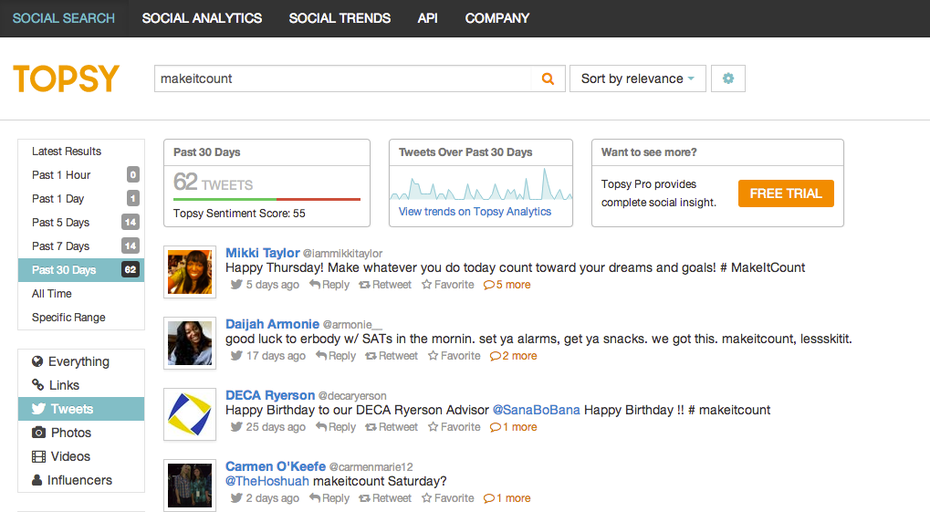Select Past 1 Day filter
930x512 pixels.
[x=81, y=199]
